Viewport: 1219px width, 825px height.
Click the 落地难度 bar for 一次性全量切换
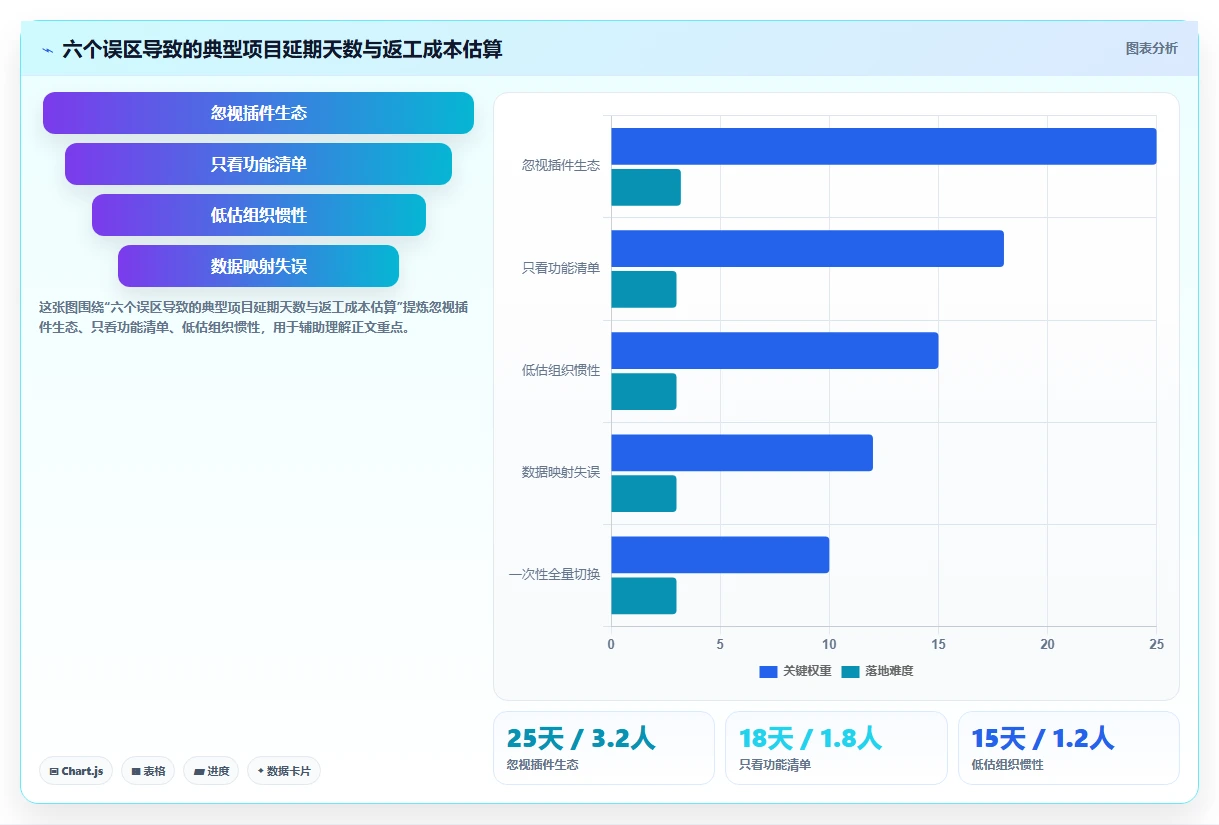pos(644,596)
